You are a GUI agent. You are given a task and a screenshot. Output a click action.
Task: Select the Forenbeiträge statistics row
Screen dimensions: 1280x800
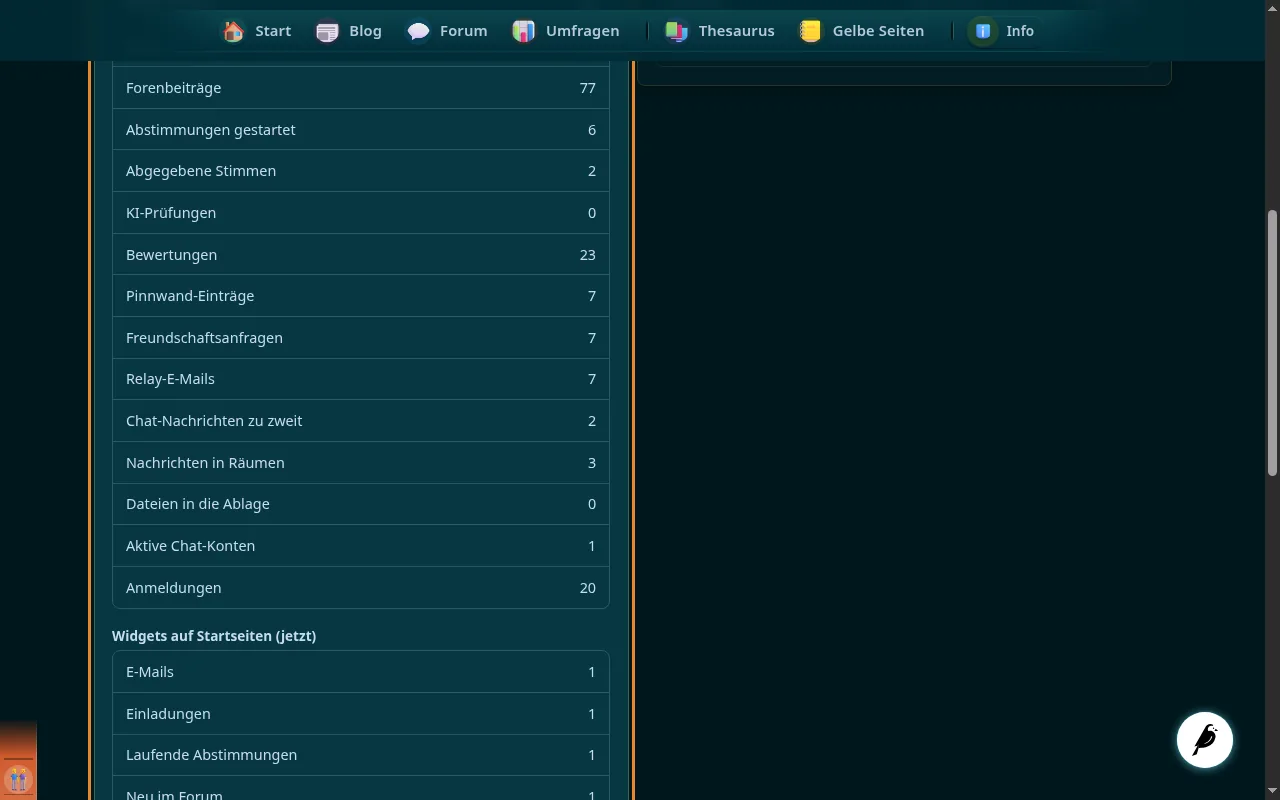point(361,88)
